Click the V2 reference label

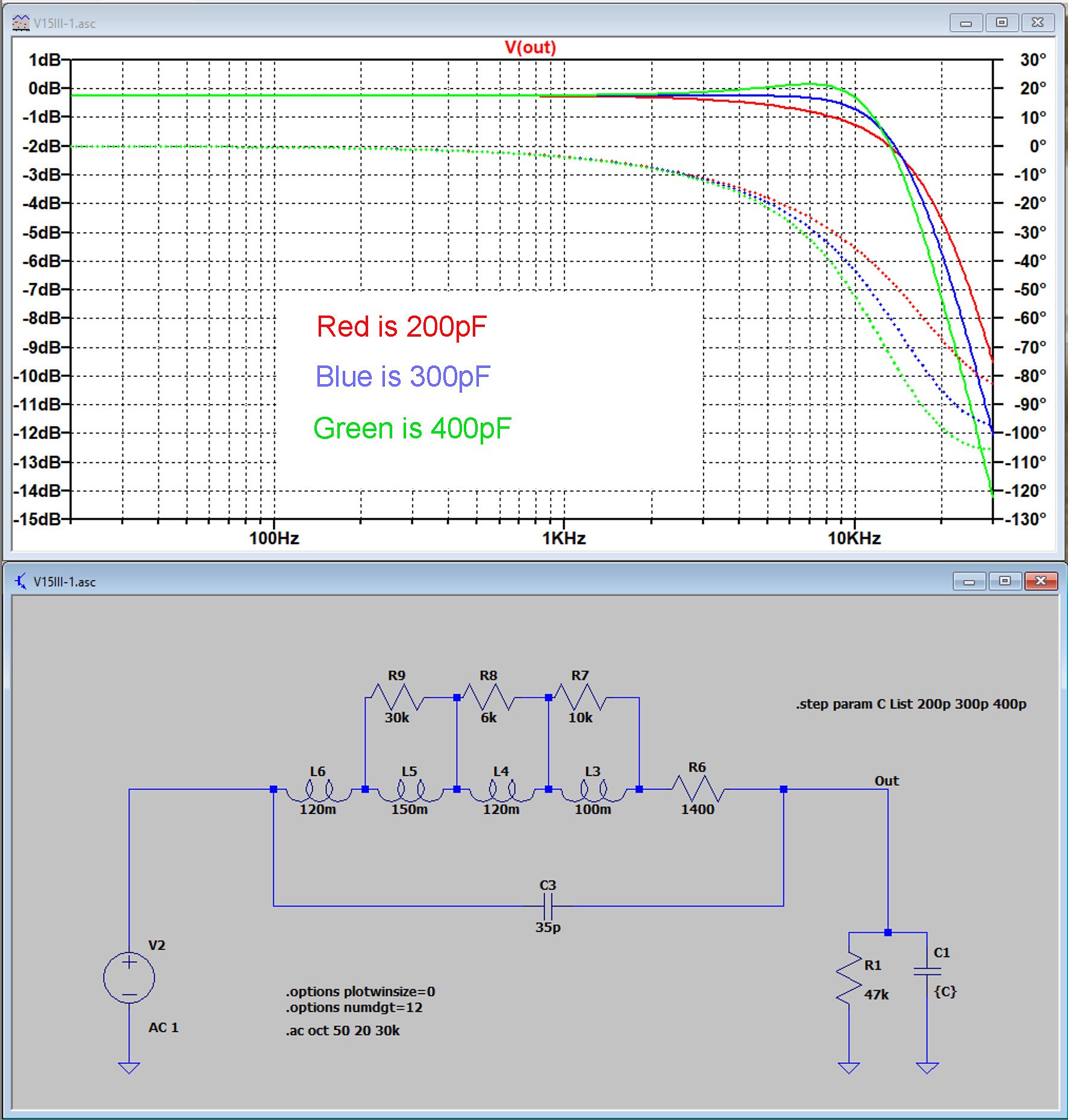[x=157, y=945]
